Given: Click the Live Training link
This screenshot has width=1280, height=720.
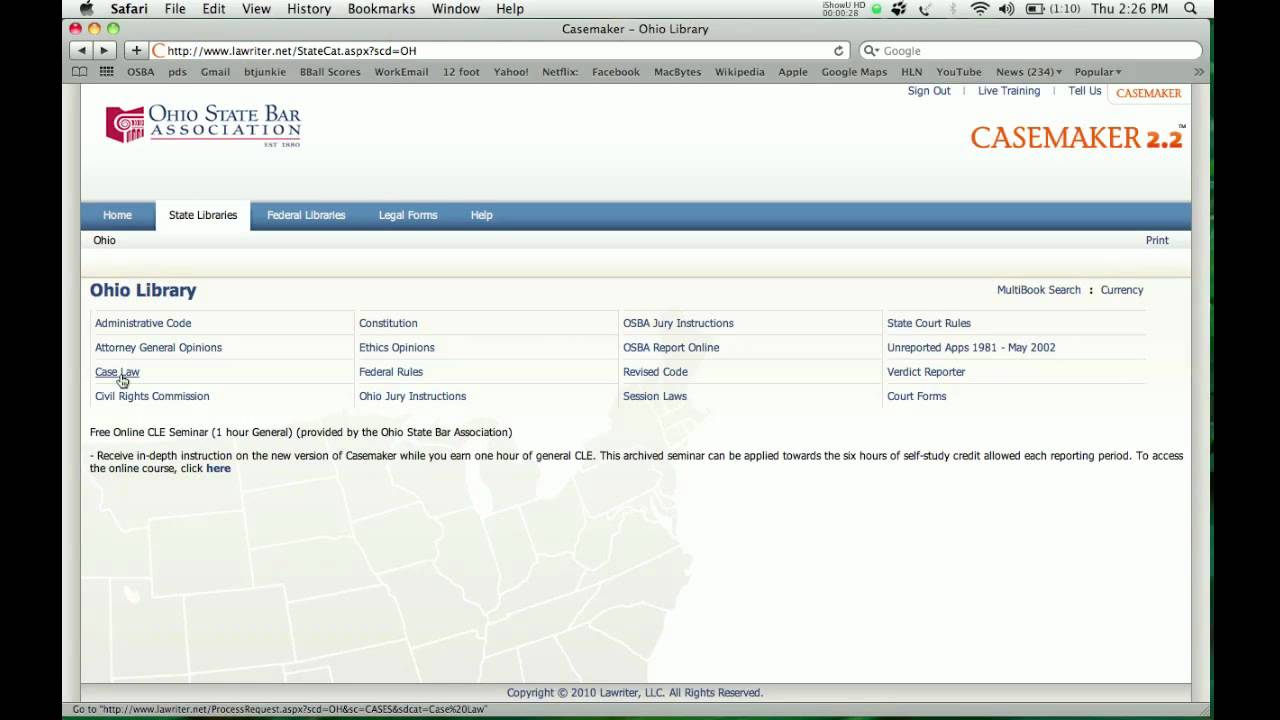Looking at the screenshot, I should tap(1009, 91).
